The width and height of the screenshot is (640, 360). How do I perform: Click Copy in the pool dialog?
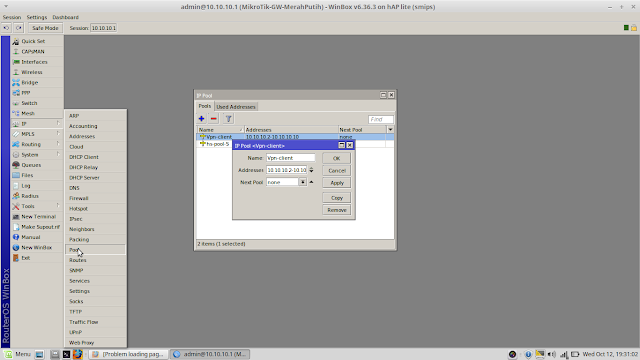coord(336,198)
